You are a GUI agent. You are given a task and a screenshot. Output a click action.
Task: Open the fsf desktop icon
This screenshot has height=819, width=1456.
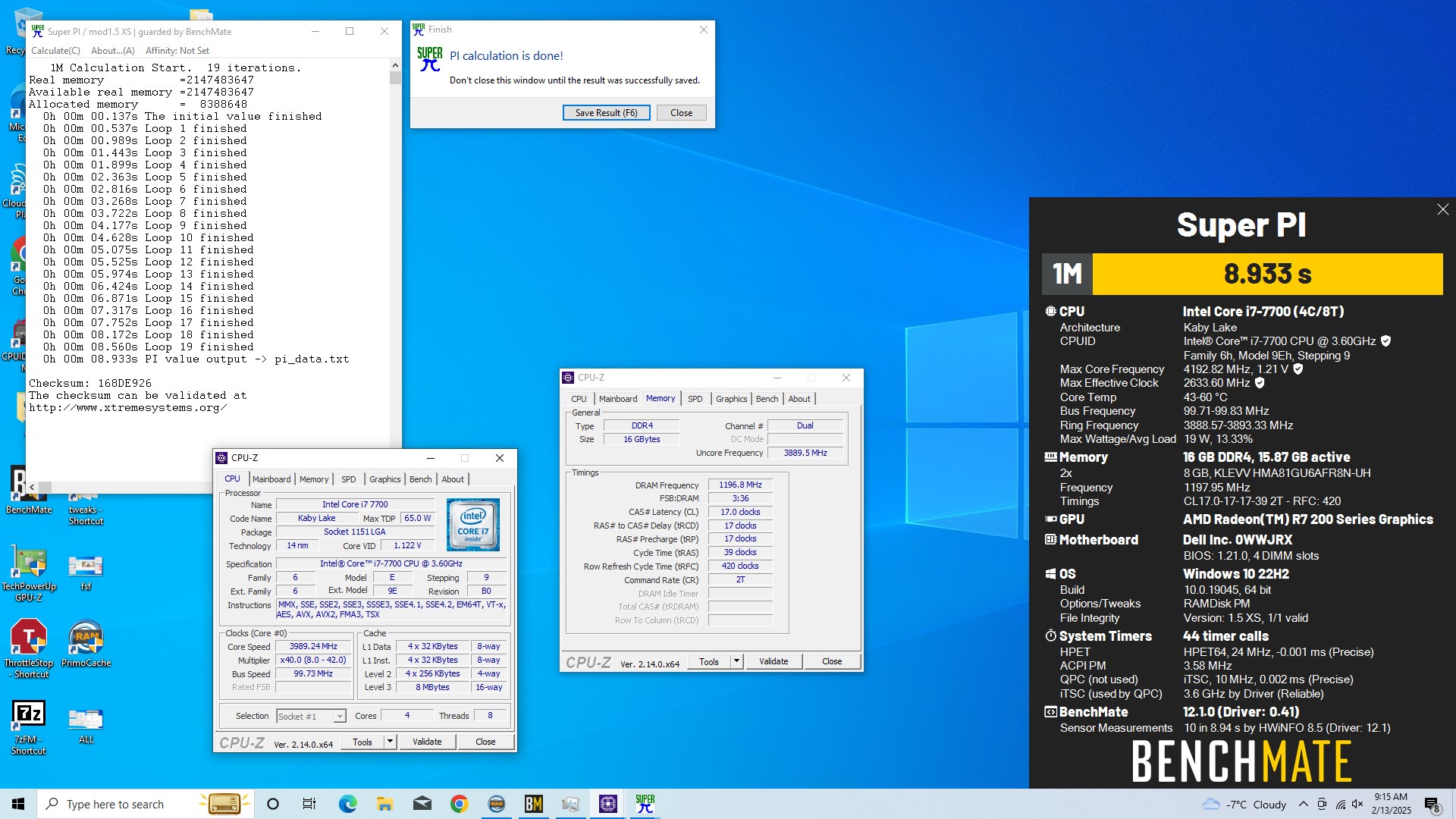click(86, 573)
